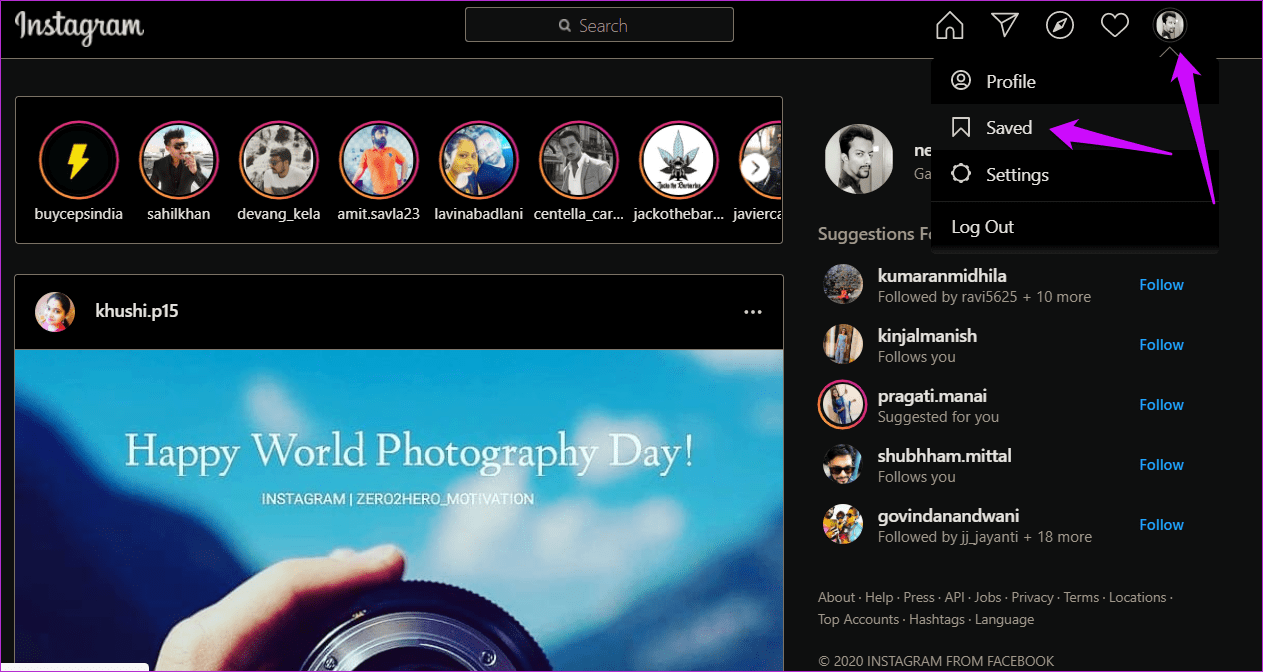This screenshot has width=1263, height=672.
Task: Show next stories with the arrow button
Action: click(757, 167)
